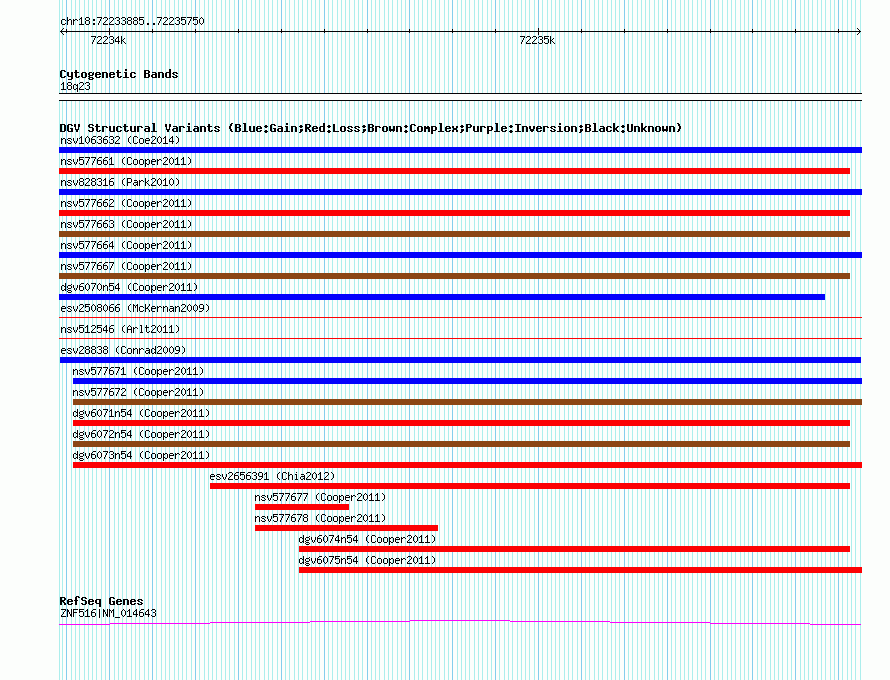Select the red bar of nsv577661
Screen dimensions: 890x680
pos(454,171)
